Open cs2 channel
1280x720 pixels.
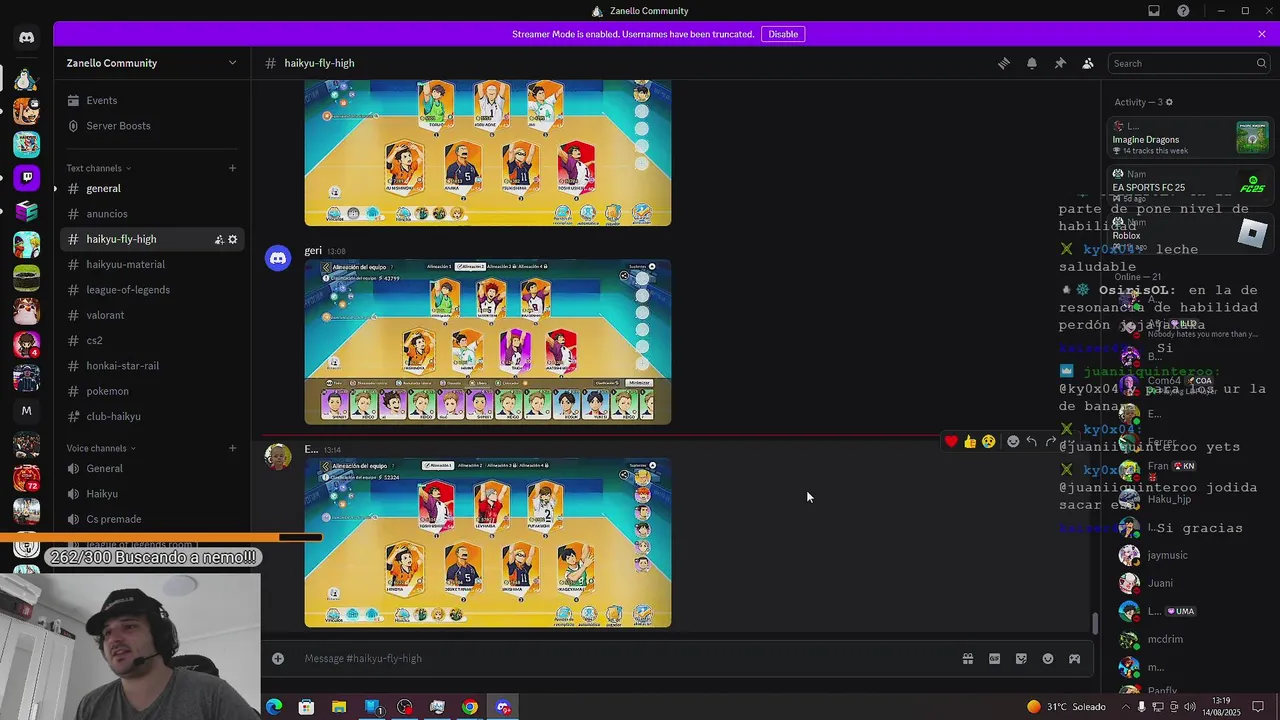click(152, 340)
